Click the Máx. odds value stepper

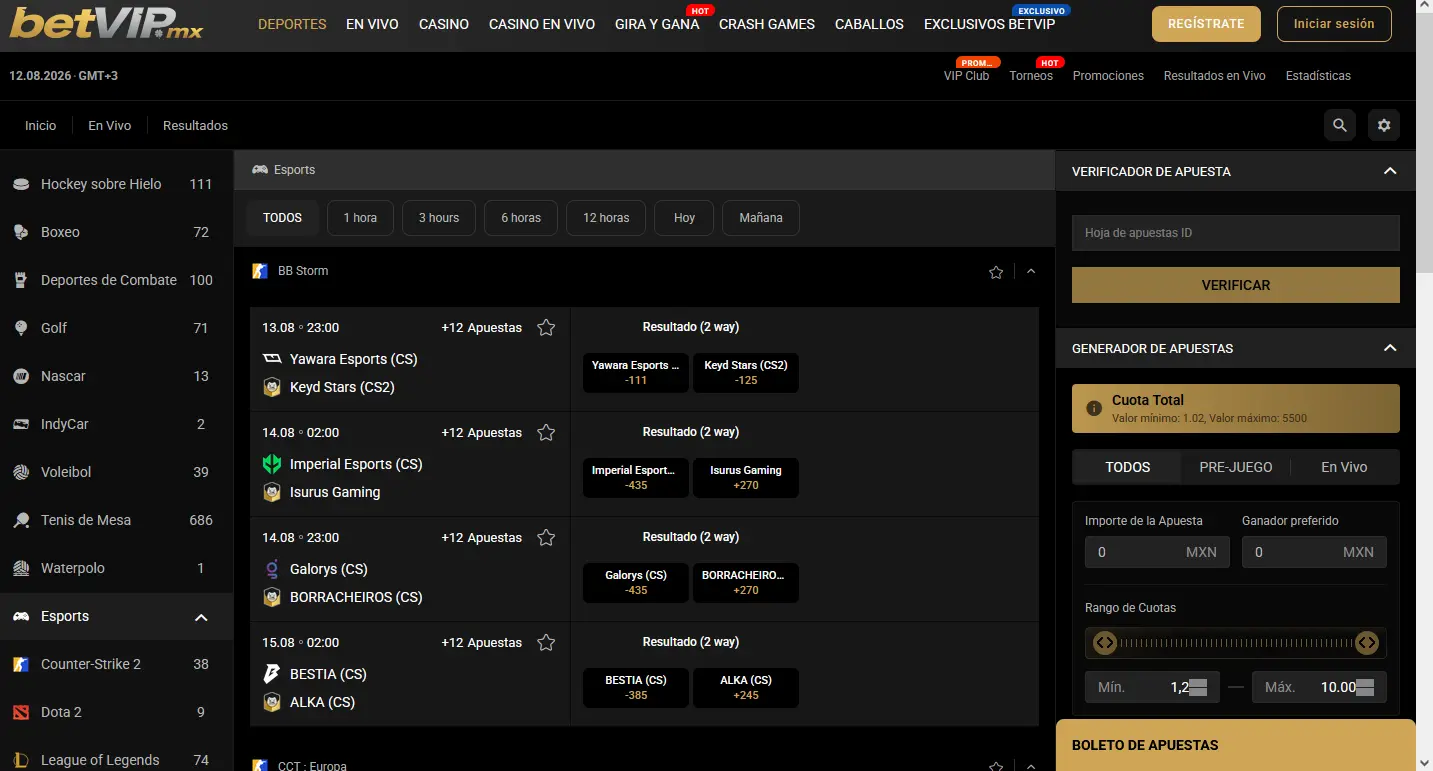(1365, 687)
